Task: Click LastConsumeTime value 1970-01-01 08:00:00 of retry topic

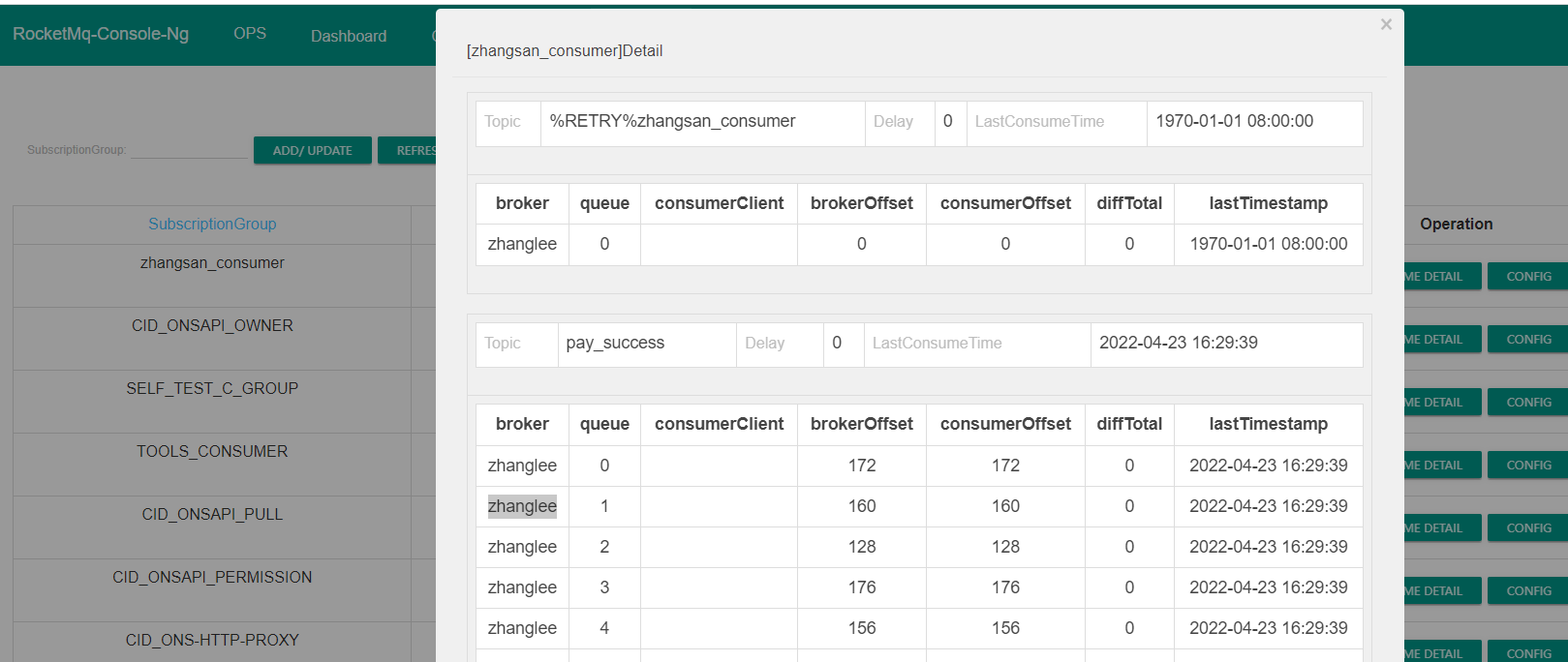Action: 1234,121
